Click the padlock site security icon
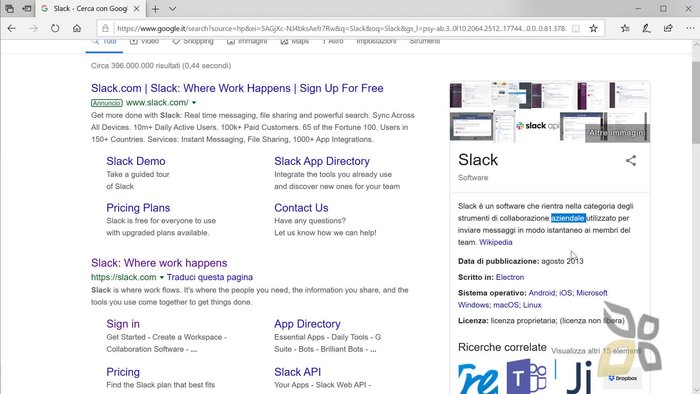 (105, 28)
